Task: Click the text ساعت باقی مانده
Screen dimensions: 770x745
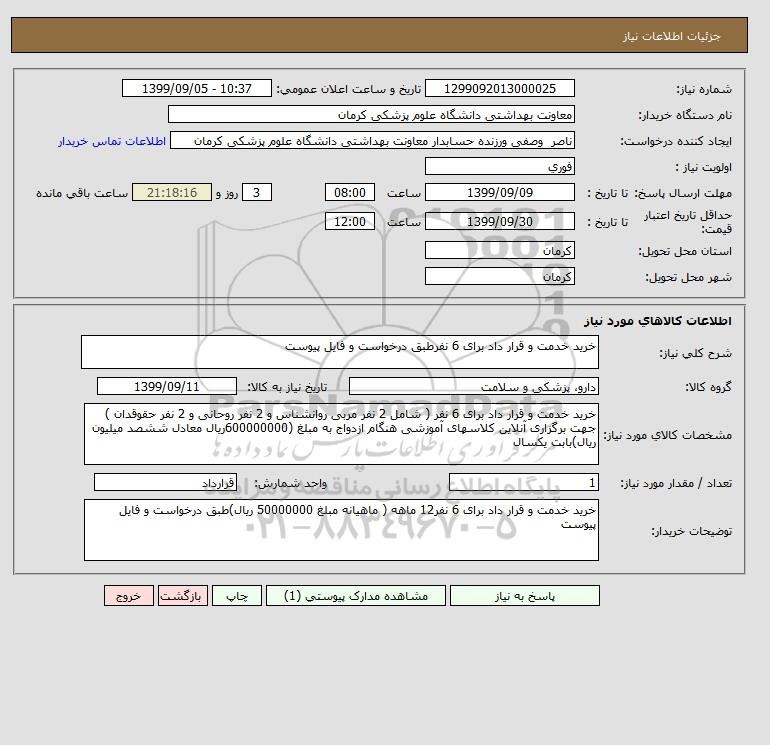Action: (x=82, y=193)
